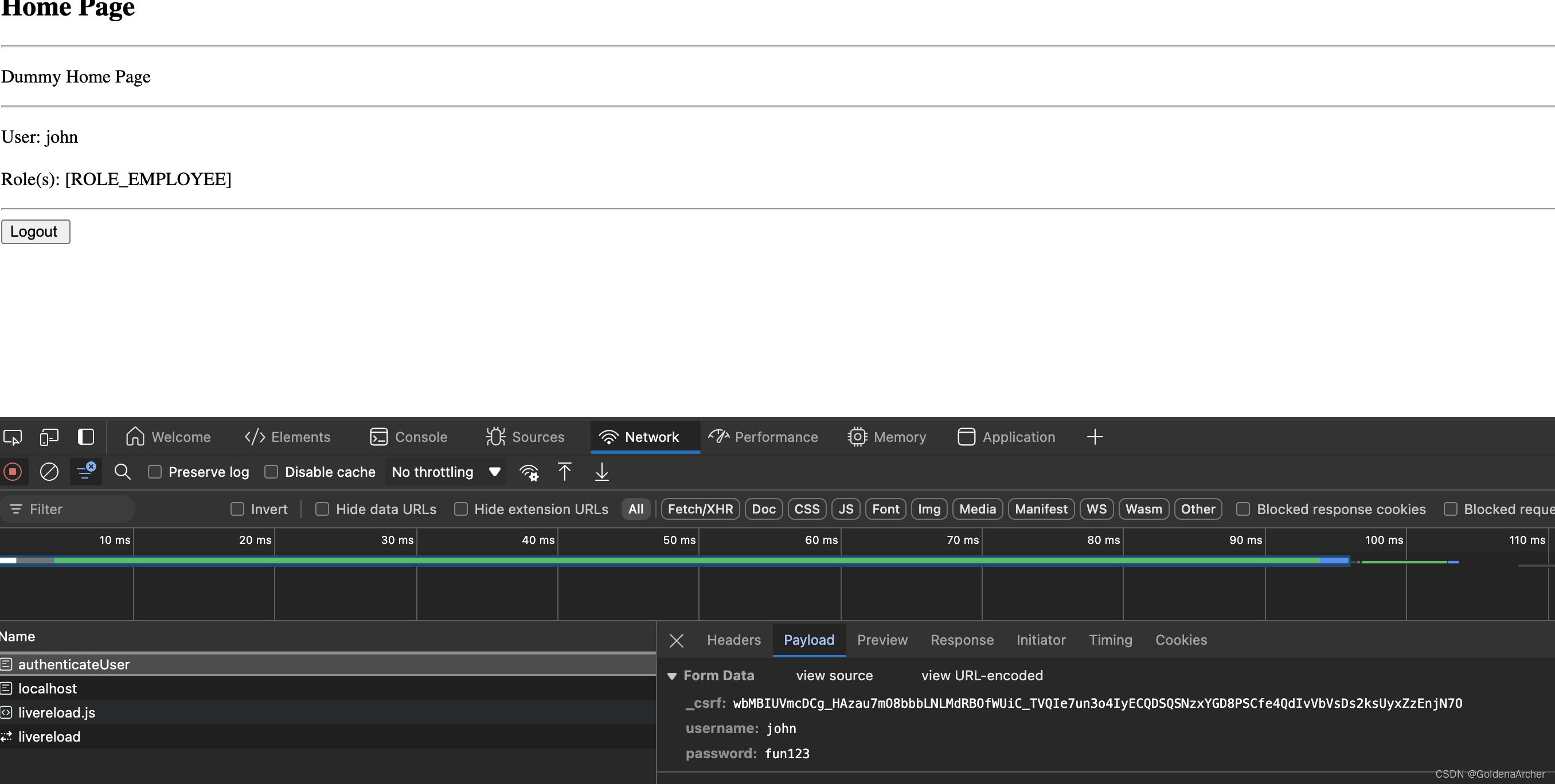The width and height of the screenshot is (1555, 784).
Task: Open the Headers tab of the request
Action: coord(733,640)
